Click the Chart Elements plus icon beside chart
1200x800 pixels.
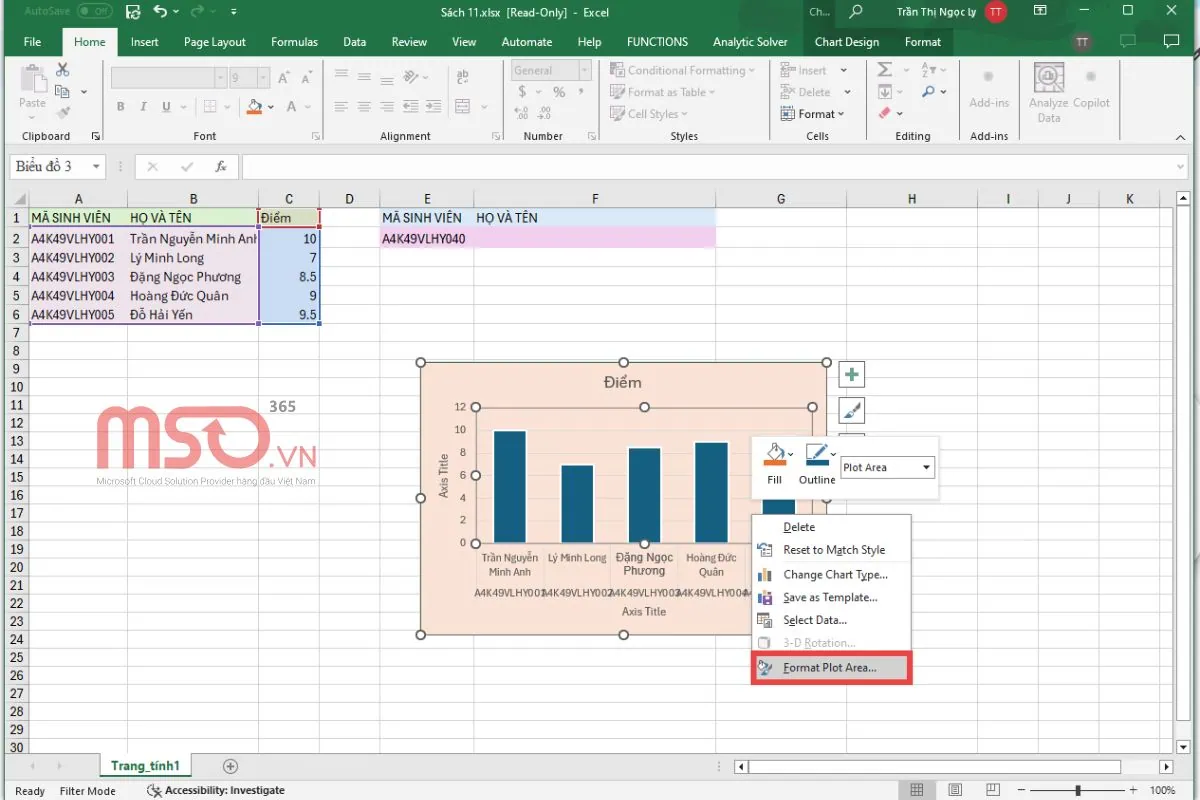(851, 374)
